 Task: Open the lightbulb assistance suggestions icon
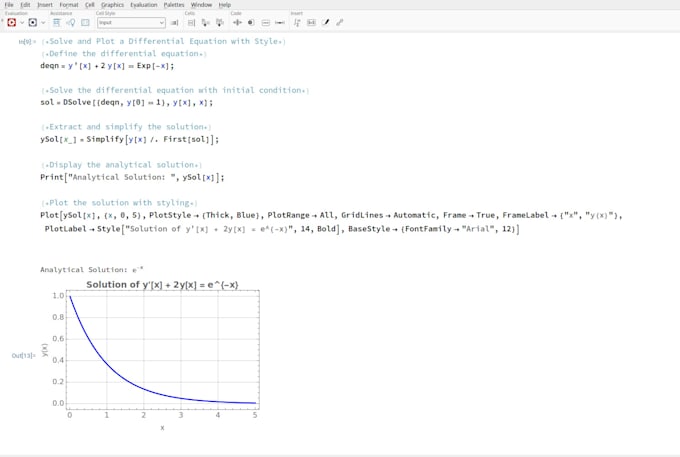coord(71,23)
